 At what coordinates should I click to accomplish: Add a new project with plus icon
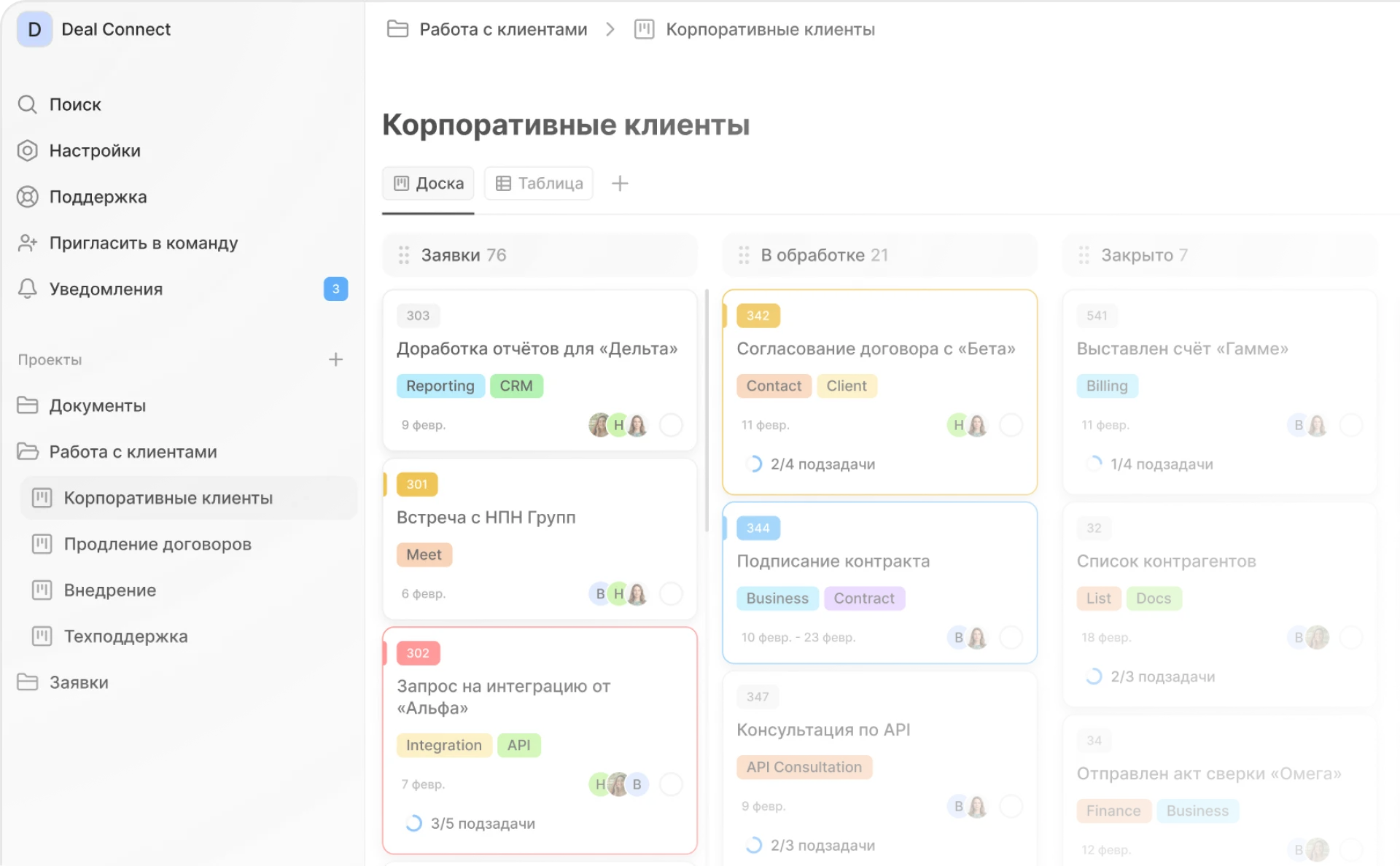coord(335,359)
